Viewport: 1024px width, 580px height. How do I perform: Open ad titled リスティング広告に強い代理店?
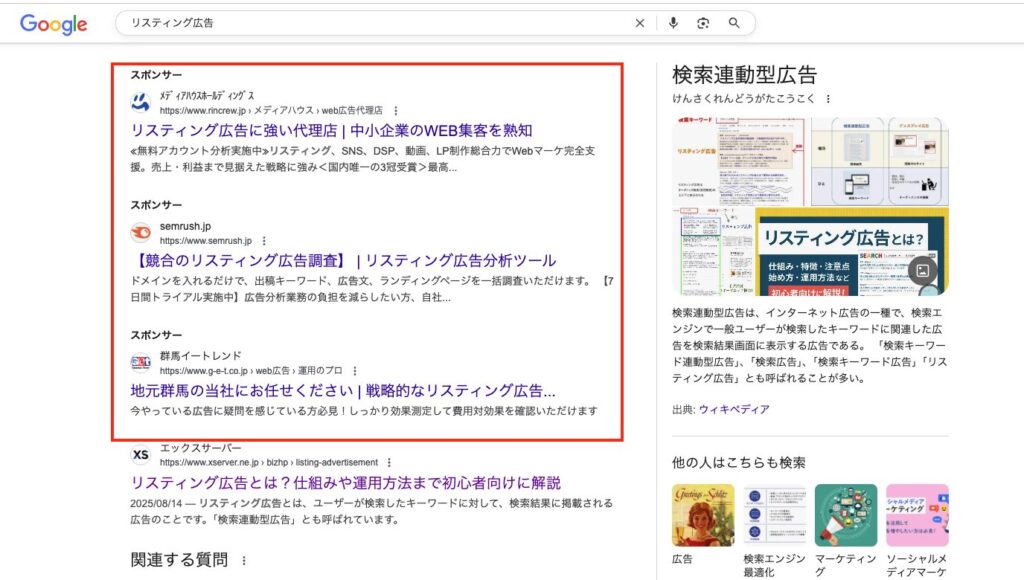click(332, 130)
